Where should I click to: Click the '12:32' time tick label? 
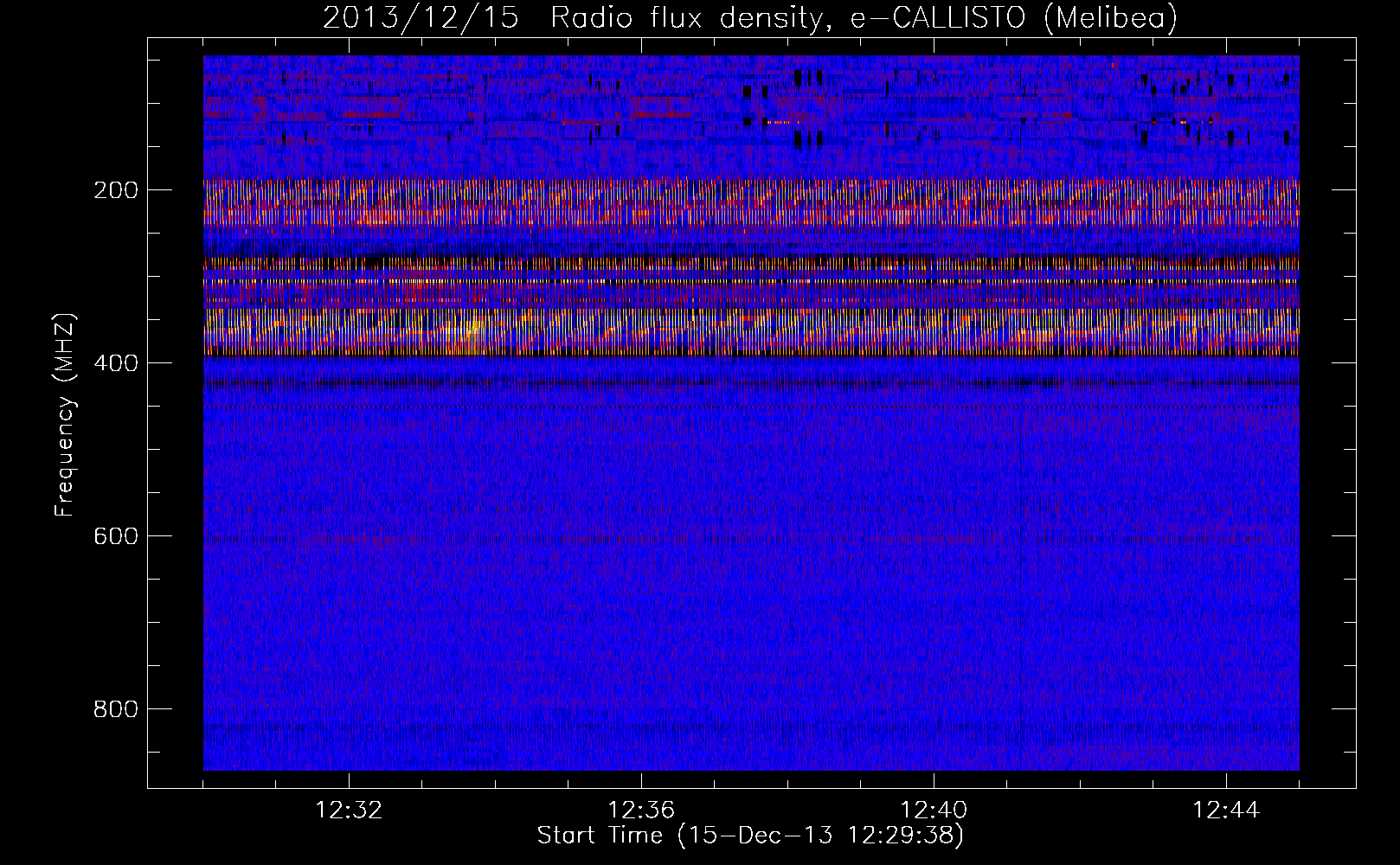pos(349,811)
